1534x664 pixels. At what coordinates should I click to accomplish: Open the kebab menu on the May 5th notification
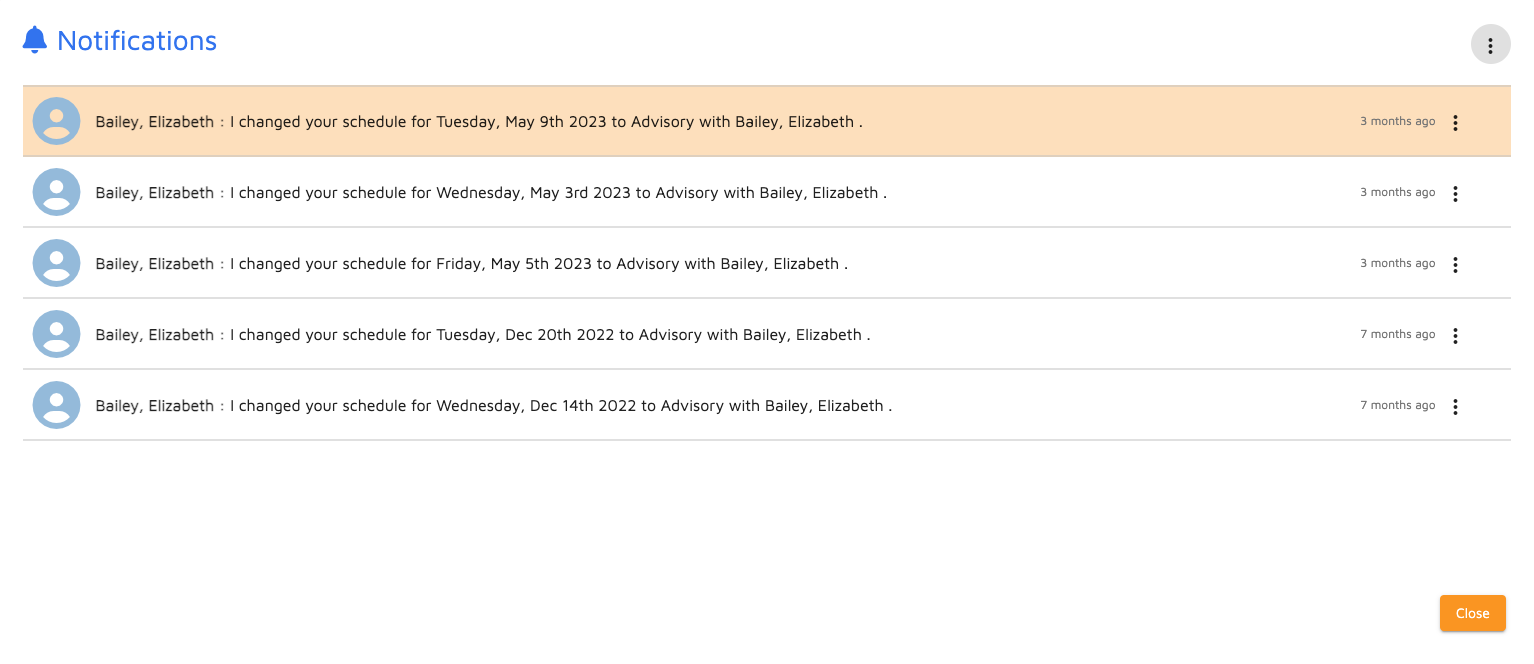(x=1455, y=264)
